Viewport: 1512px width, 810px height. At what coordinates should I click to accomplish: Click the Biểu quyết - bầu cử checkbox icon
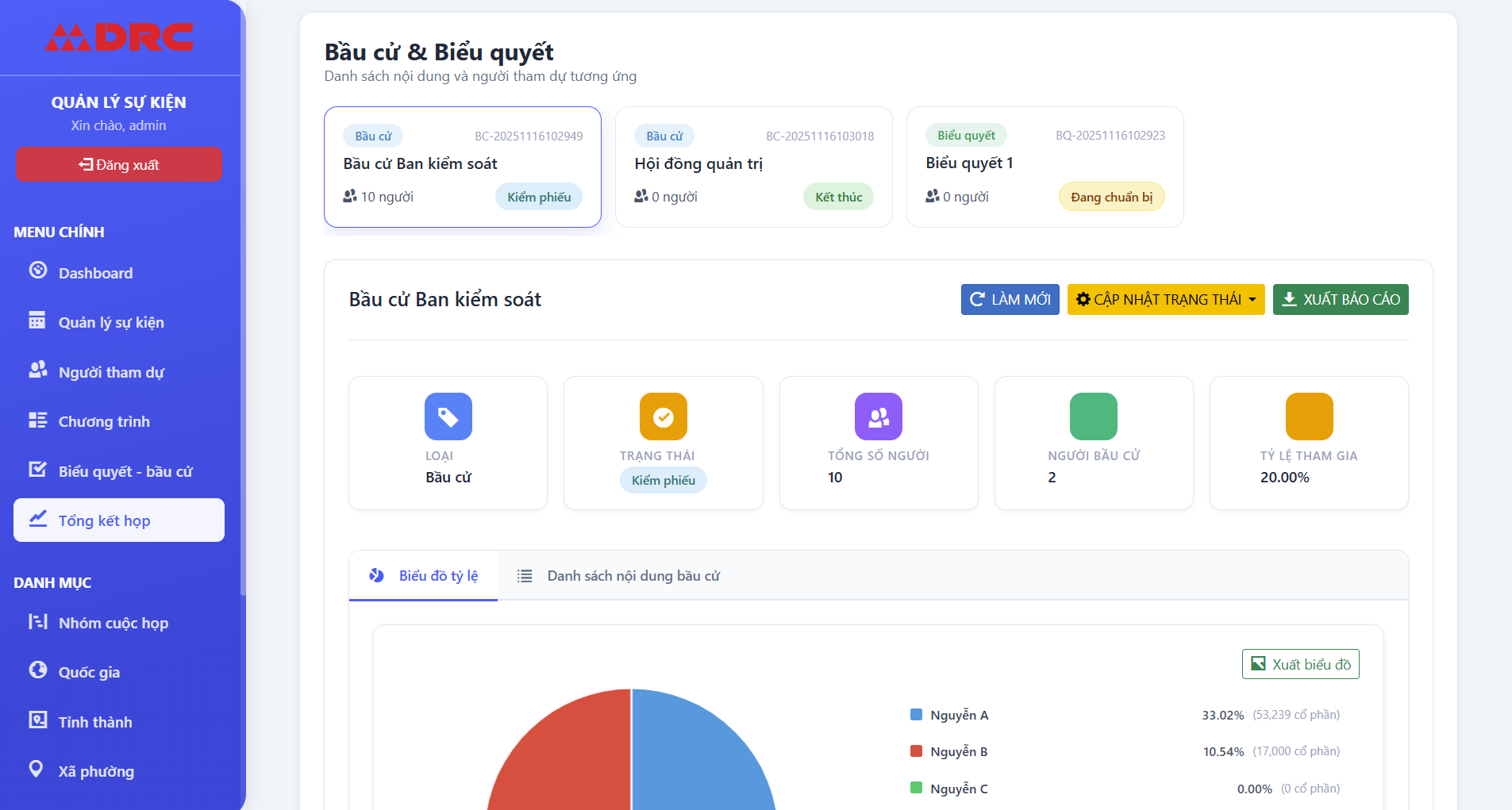coord(37,470)
